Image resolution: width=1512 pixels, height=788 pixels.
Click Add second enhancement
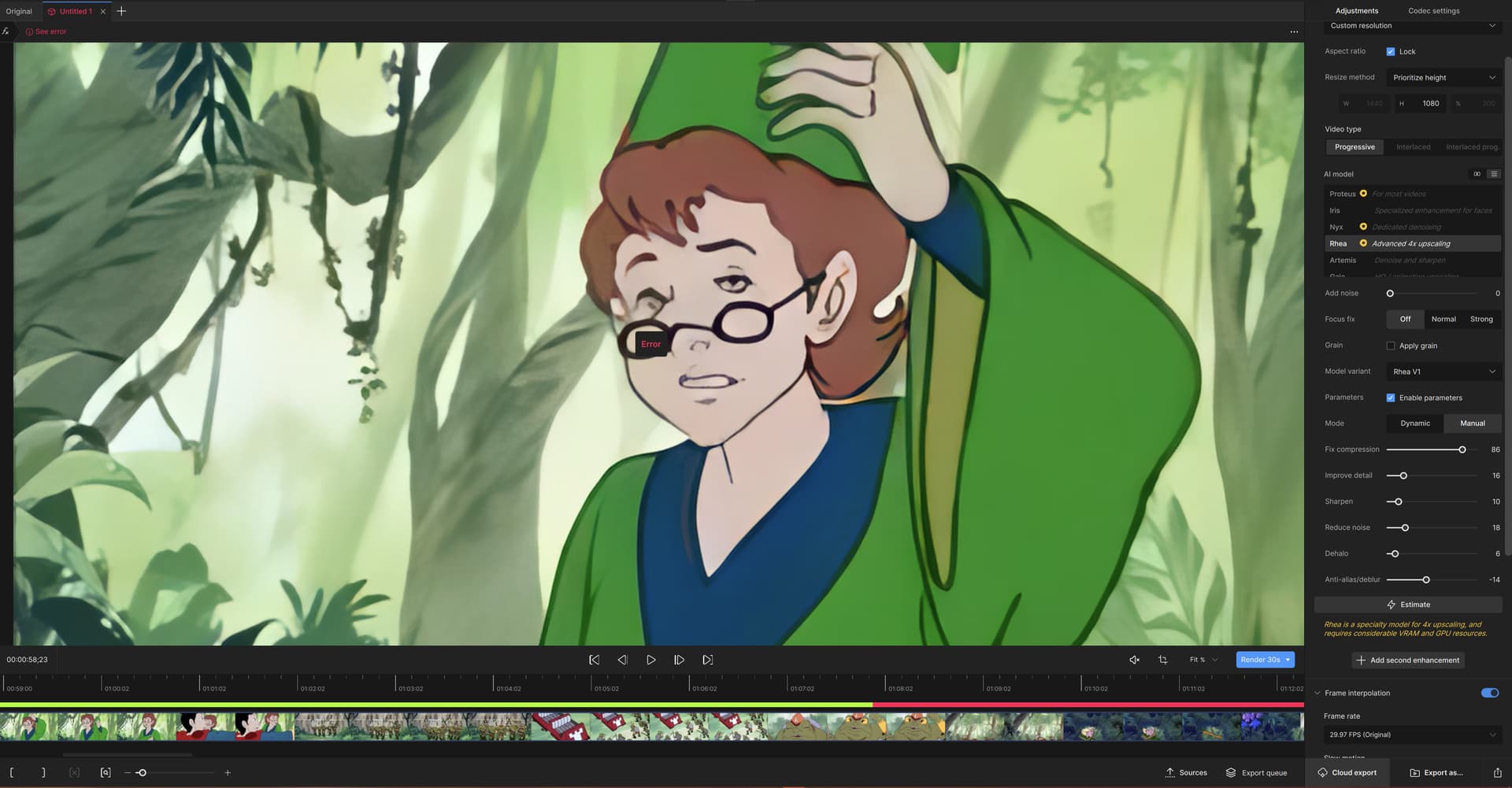[x=1408, y=660]
